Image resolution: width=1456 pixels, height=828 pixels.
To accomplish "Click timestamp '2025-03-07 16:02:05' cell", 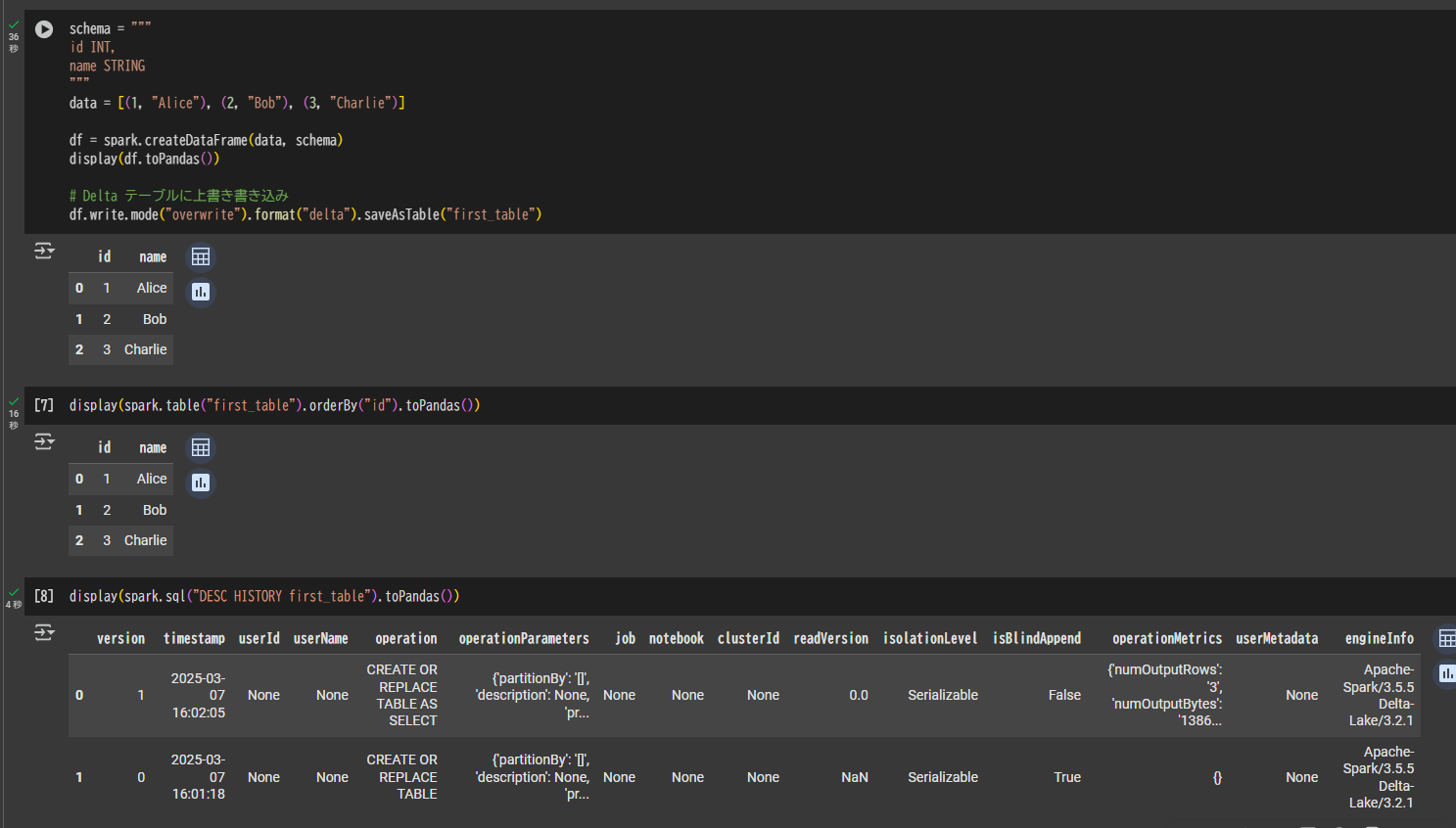I will 198,695.
